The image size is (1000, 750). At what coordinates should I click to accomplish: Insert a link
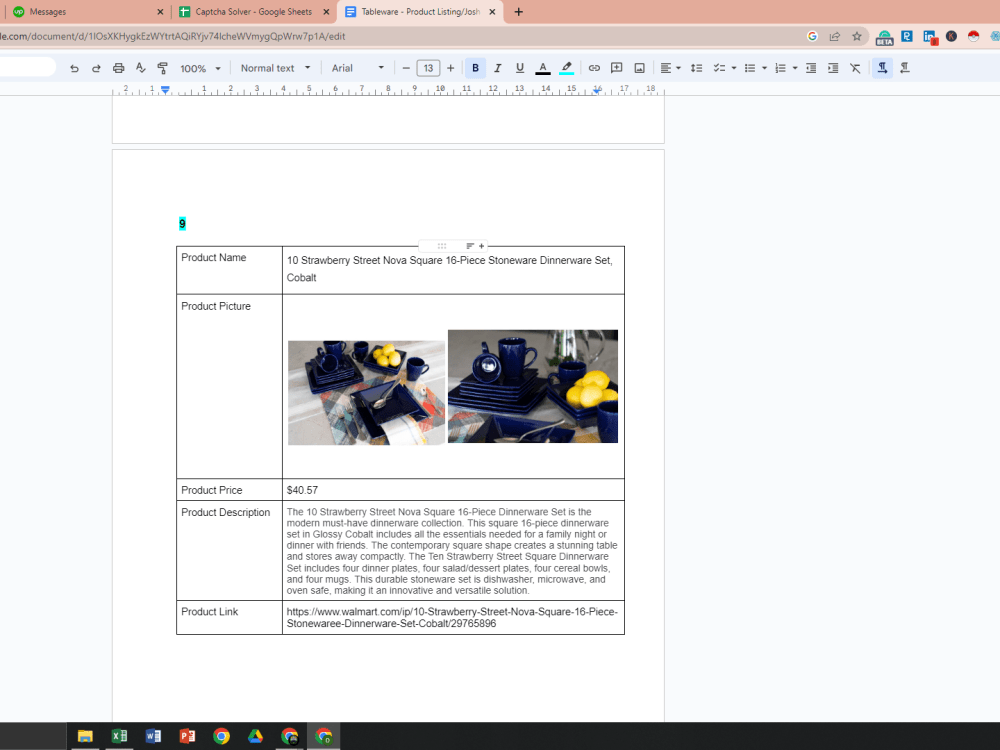pyautogui.click(x=594, y=68)
